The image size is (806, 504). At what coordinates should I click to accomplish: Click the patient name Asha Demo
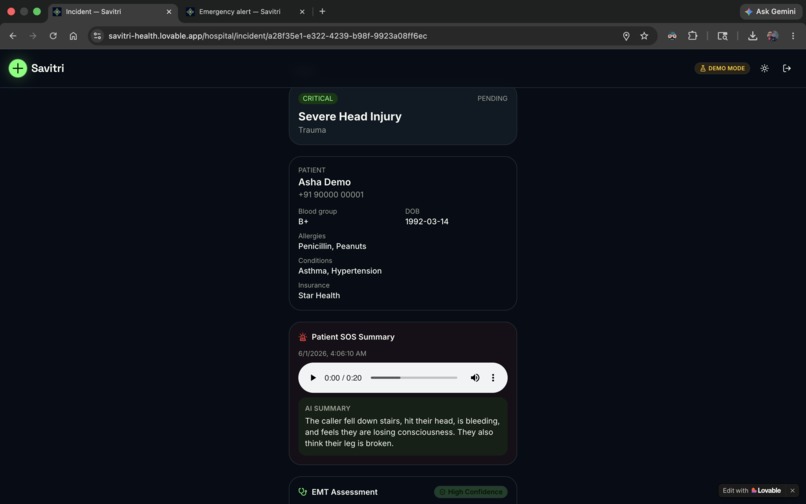[x=324, y=182]
